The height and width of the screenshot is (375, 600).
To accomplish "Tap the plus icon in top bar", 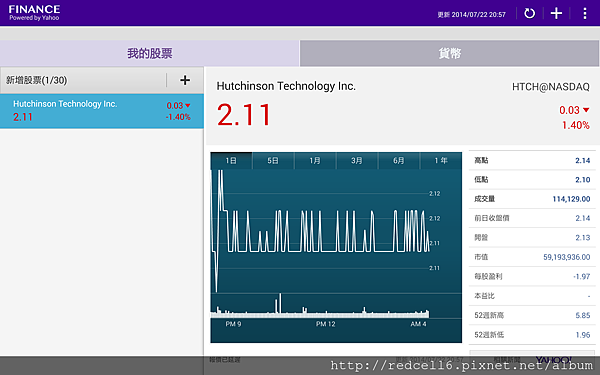I will point(556,13).
